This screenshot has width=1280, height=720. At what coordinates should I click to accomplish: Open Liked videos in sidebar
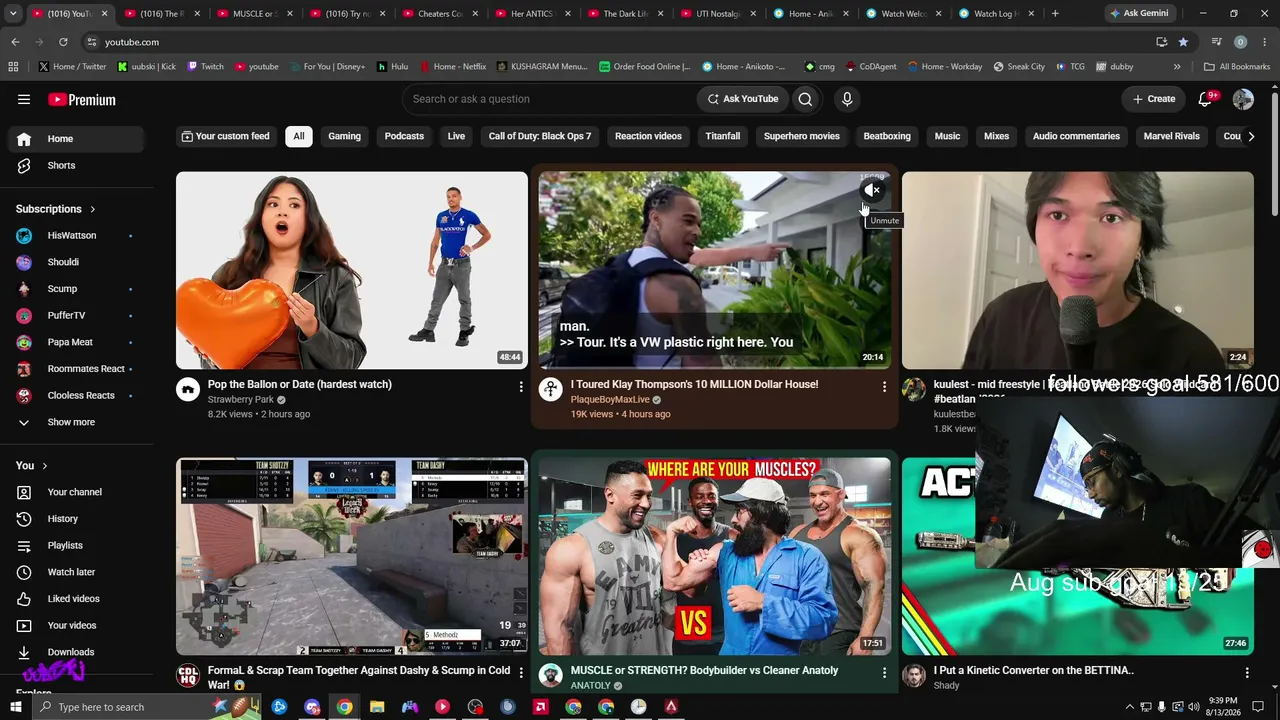click(76, 599)
